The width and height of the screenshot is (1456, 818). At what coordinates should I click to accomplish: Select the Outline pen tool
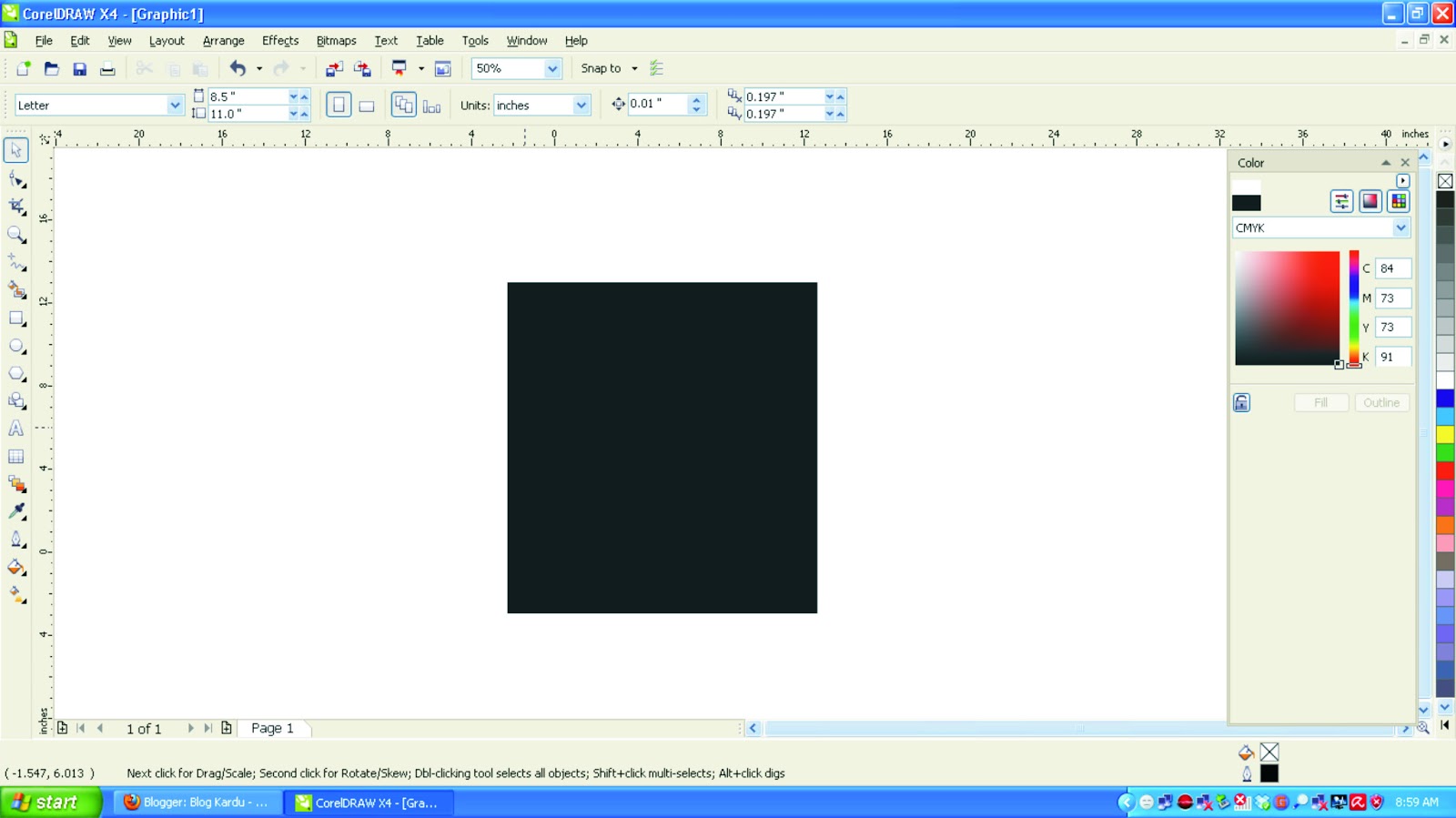click(16, 540)
